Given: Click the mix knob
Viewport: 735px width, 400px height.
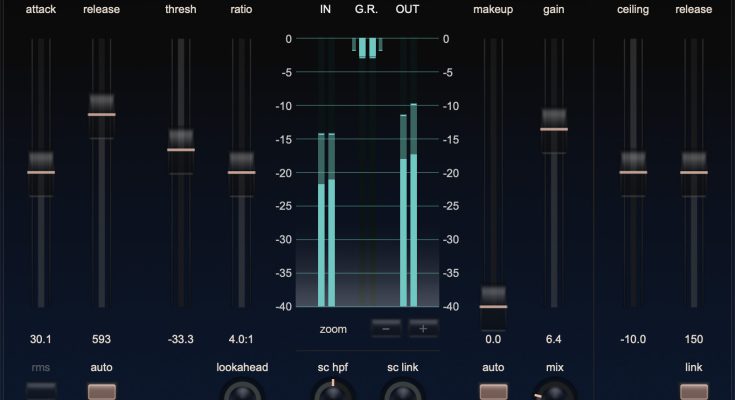Looking at the screenshot, I should click(554, 392).
